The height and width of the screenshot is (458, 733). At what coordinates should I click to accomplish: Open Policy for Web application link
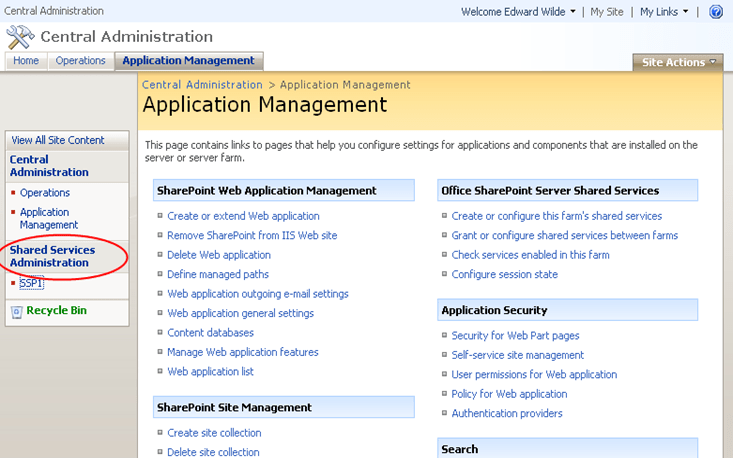[509, 394]
